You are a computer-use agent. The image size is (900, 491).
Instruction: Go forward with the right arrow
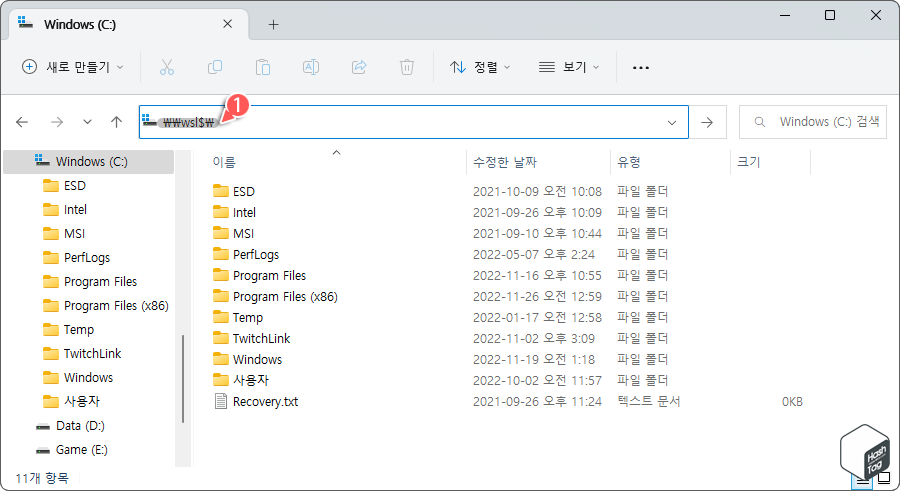coord(57,122)
